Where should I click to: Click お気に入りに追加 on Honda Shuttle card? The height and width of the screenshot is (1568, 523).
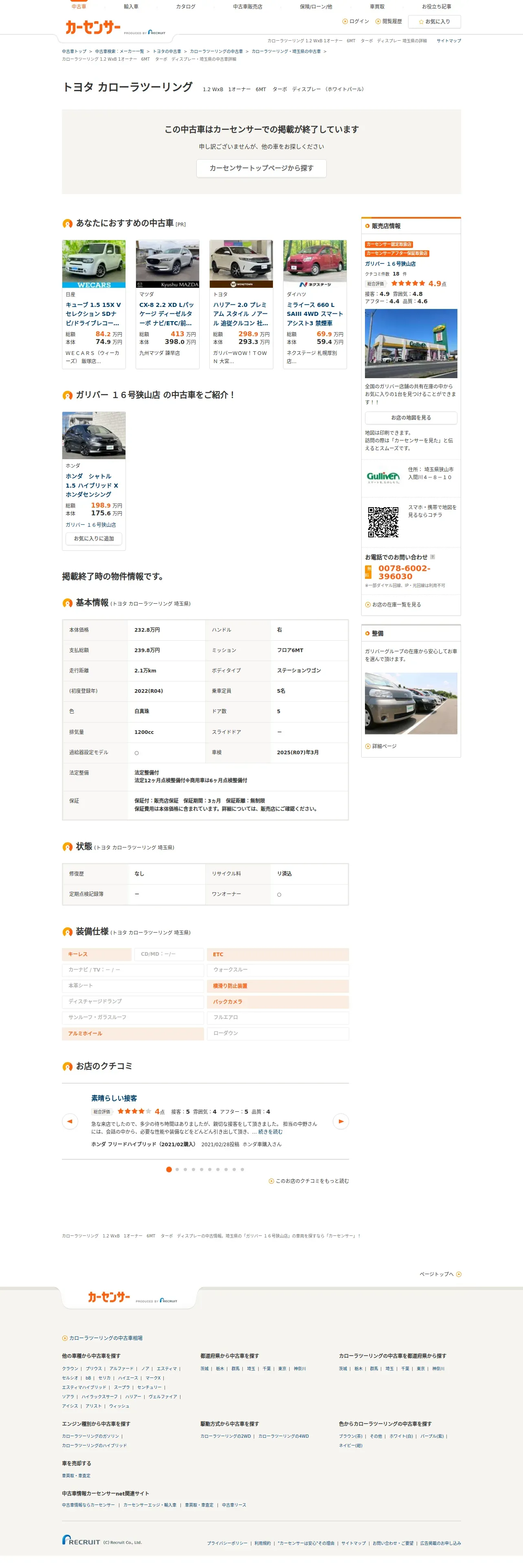point(94,539)
